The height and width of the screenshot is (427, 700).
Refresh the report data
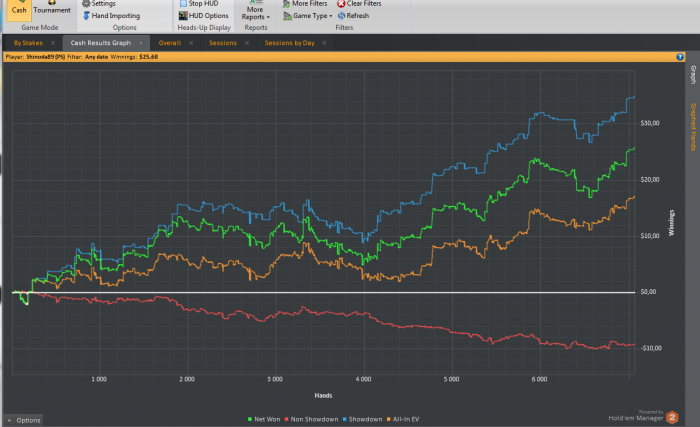point(353,16)
